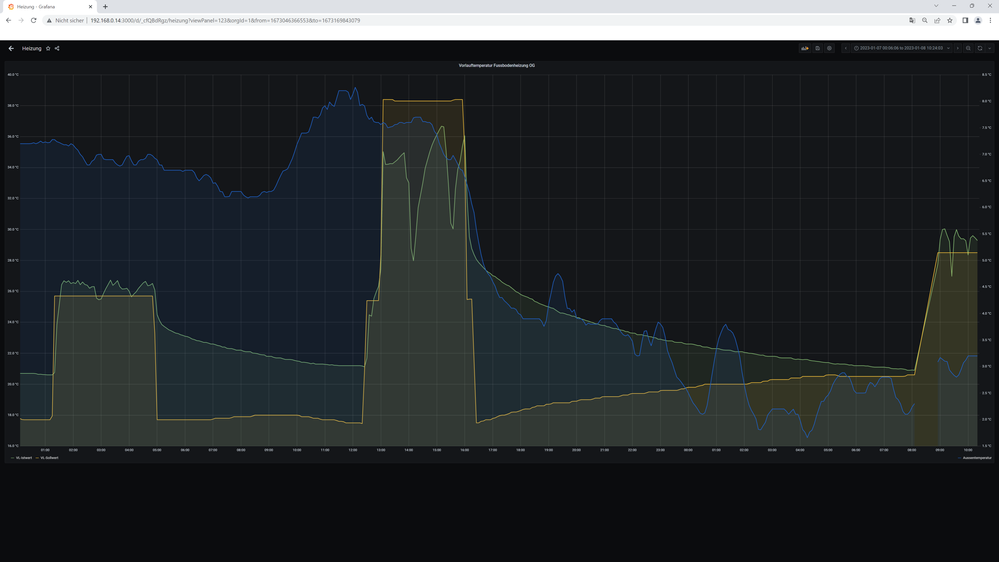Viewport: 999px width, 562px height.
Task: Share the Heizung dashboard
Action: [x=57, y=48]
